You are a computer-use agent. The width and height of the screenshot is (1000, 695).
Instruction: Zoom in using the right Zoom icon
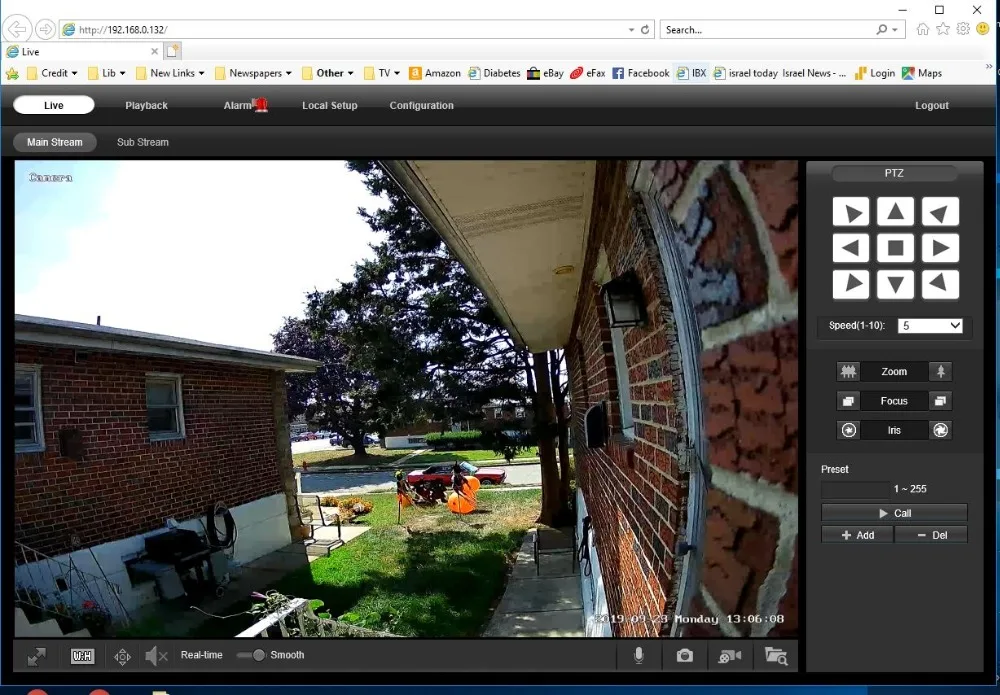[x=940, y=371]
